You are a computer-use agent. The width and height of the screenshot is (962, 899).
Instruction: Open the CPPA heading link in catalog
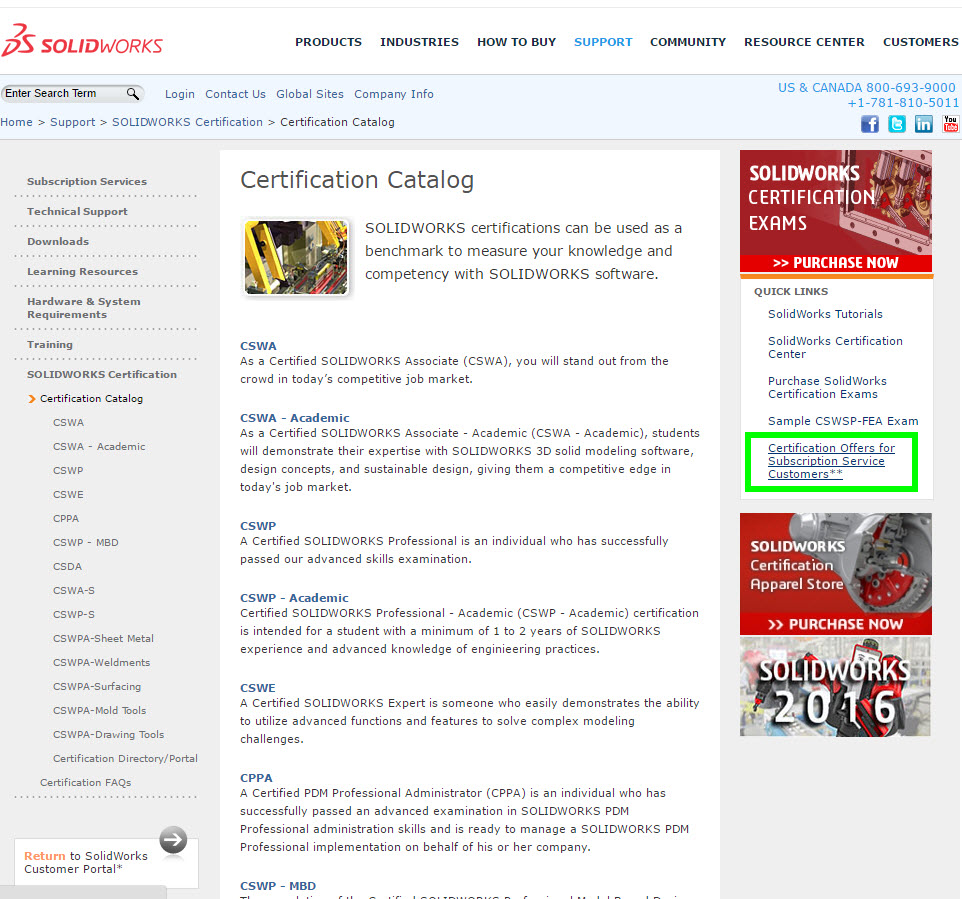pyautogui.click(x=256, y=778)
